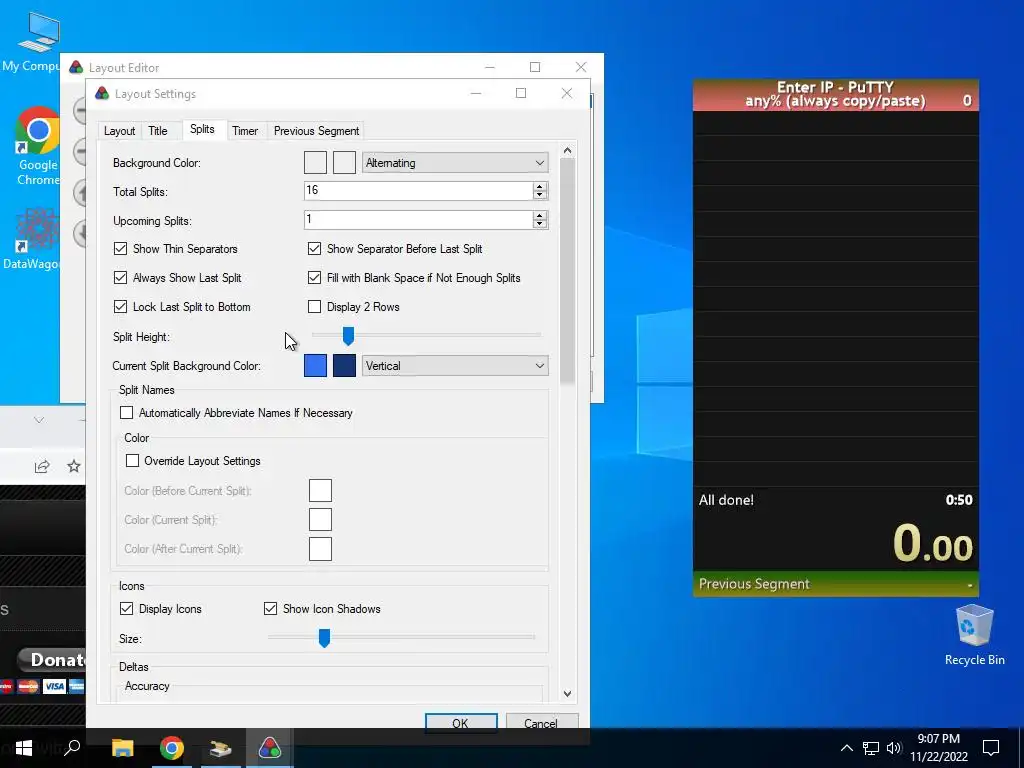Pick second Background Color swatch
The image size is (1024, 768).
(344, 163)
